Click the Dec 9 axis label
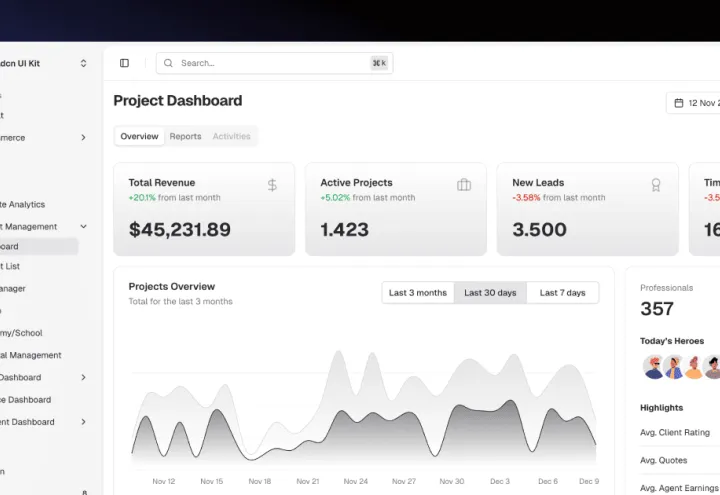 tap(589, 481)
